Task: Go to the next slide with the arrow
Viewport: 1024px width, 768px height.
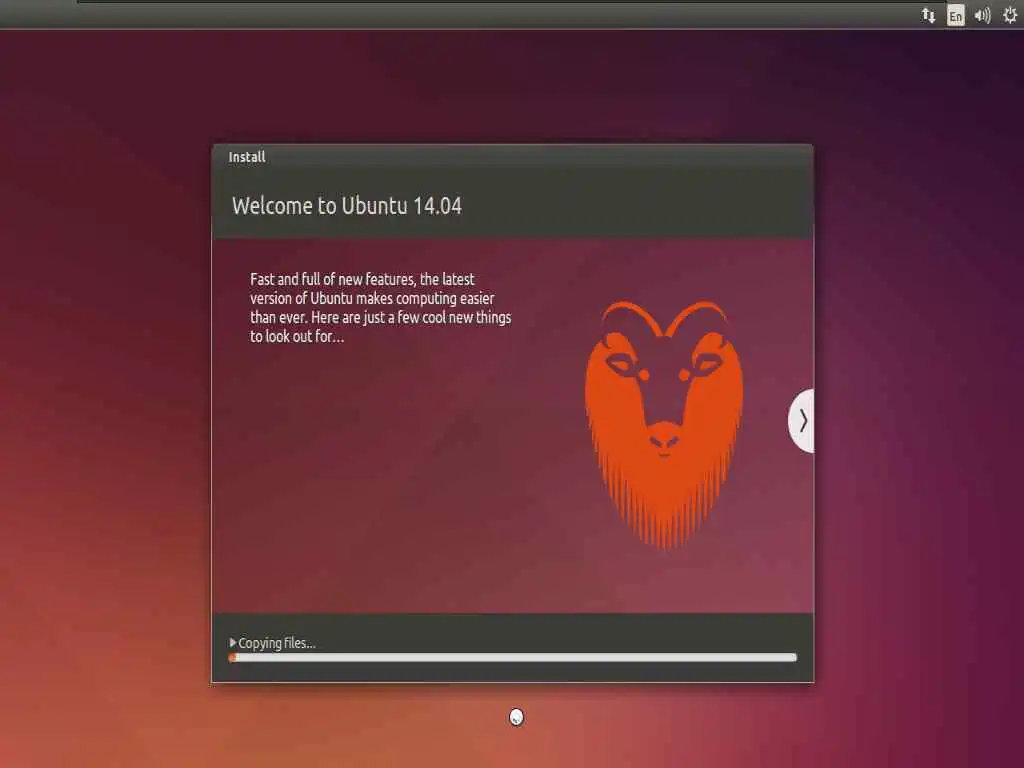Action: 802,421
